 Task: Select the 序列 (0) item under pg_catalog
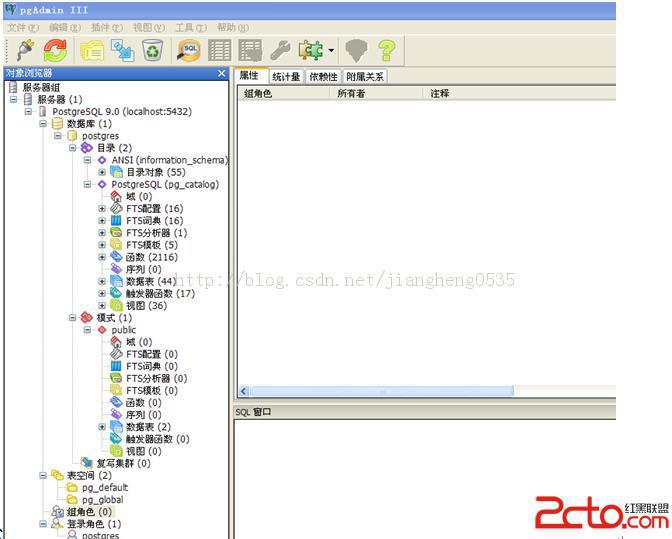coord(144,270)
